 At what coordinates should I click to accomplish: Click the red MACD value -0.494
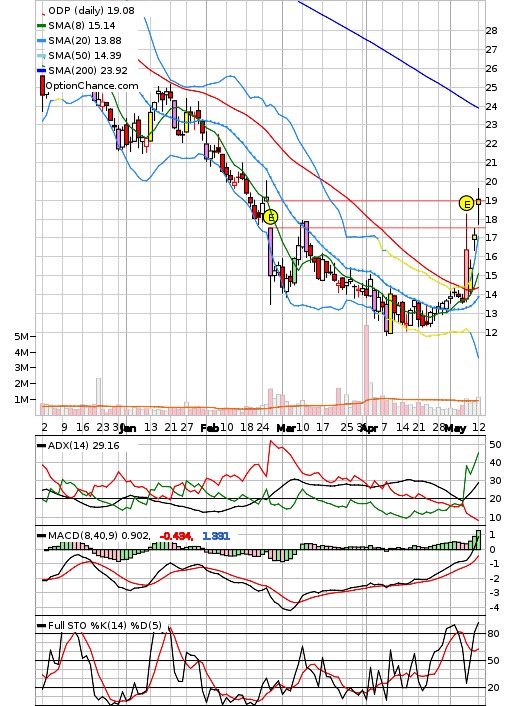[177, 536]
